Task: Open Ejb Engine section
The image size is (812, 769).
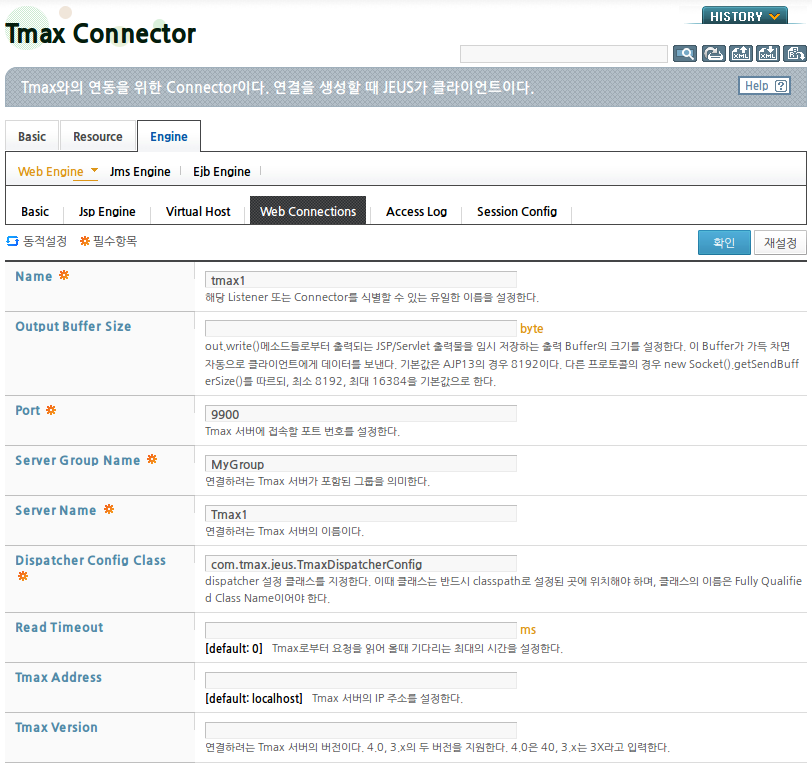Action: point(222,171)
